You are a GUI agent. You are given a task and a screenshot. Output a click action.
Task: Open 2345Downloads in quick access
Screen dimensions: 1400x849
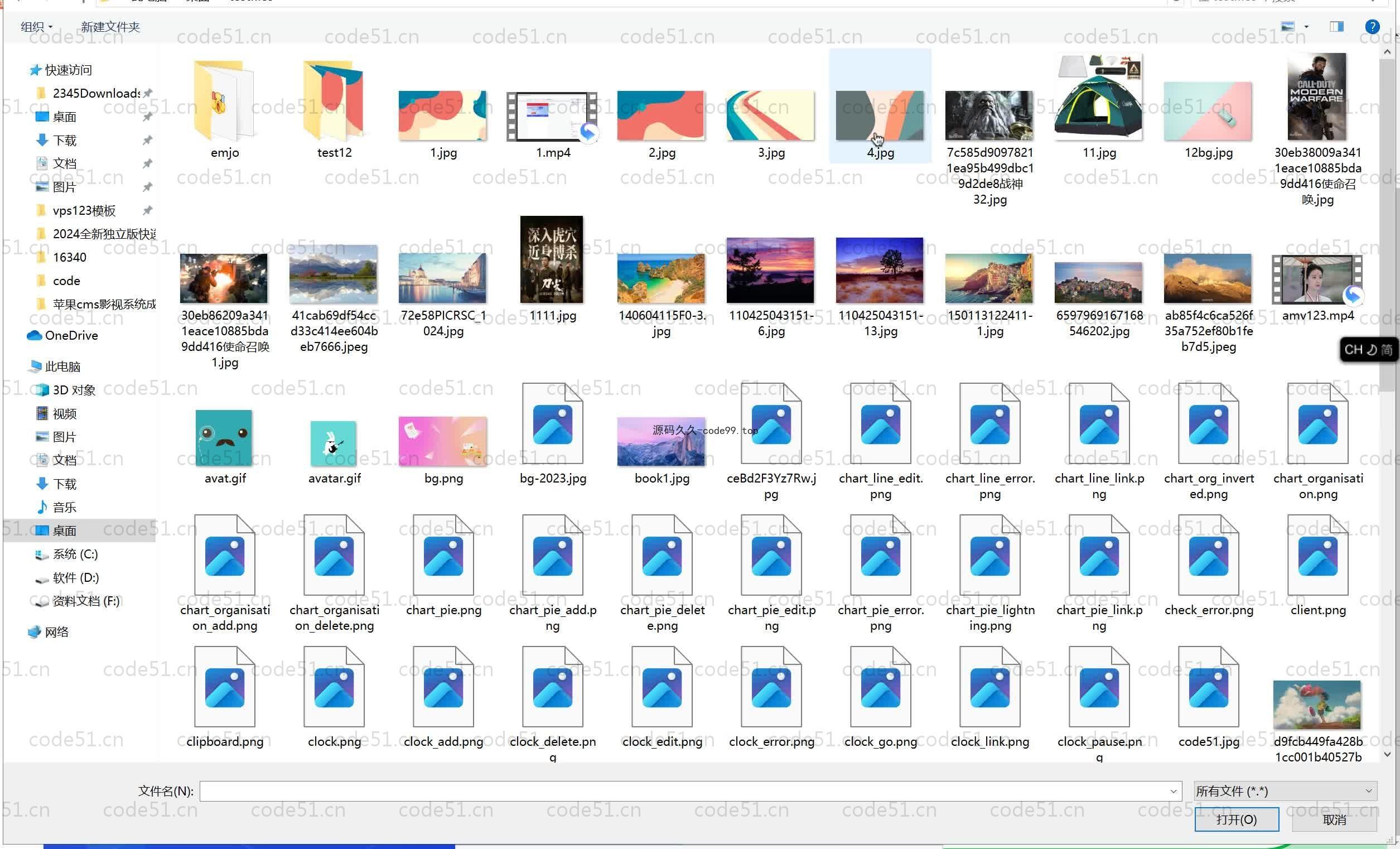click(x=96, y=93)
